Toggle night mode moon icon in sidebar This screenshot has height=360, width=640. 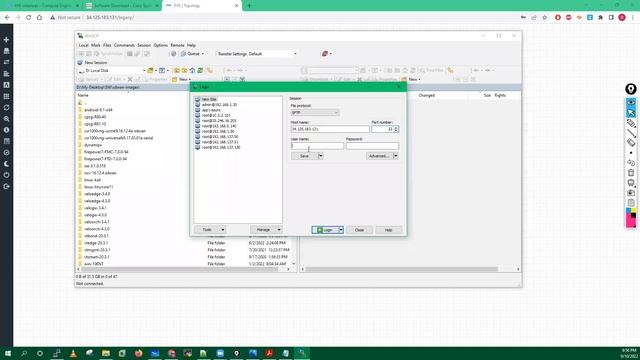coord(6,164)
